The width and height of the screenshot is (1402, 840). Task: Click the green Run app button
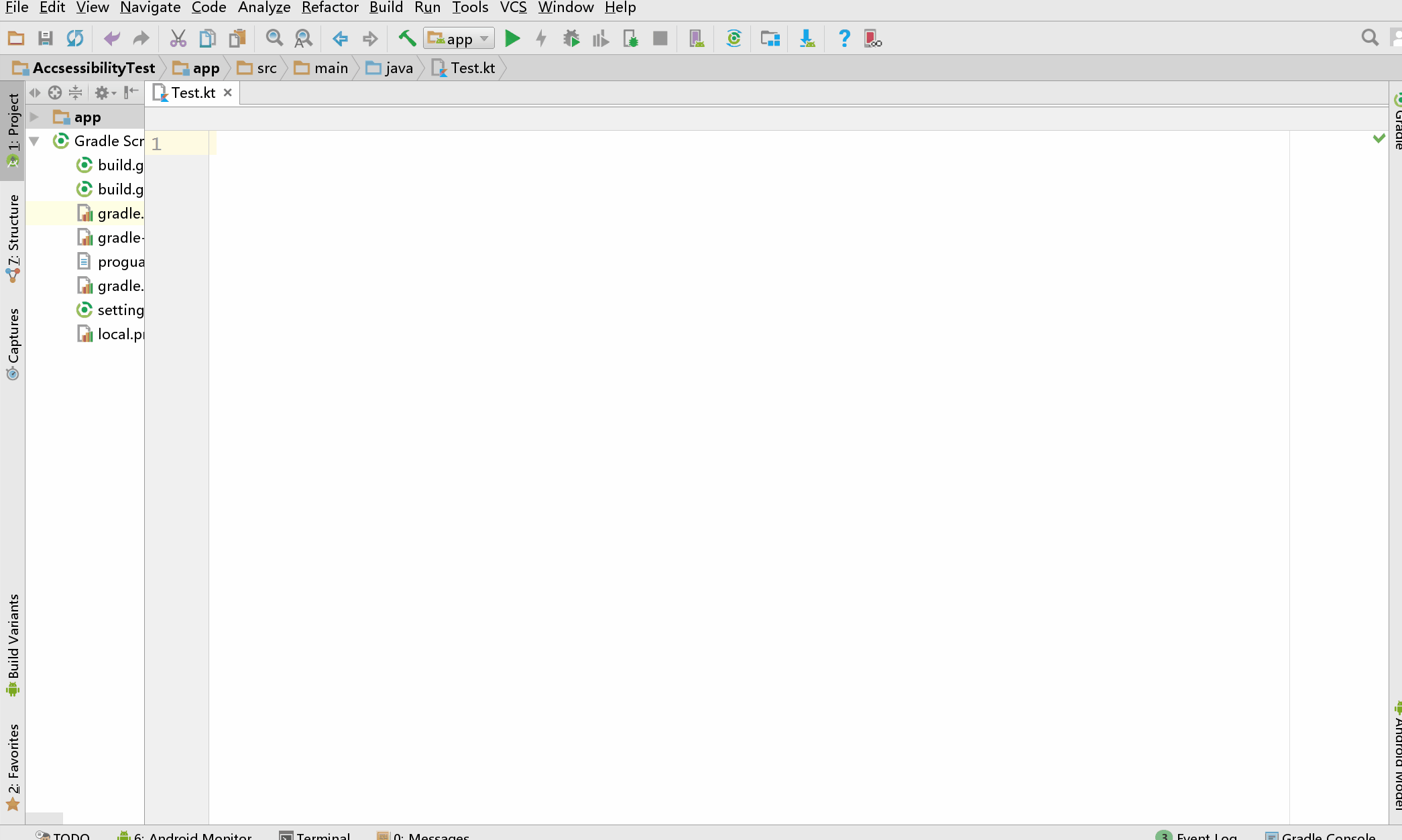click(512, 39)
